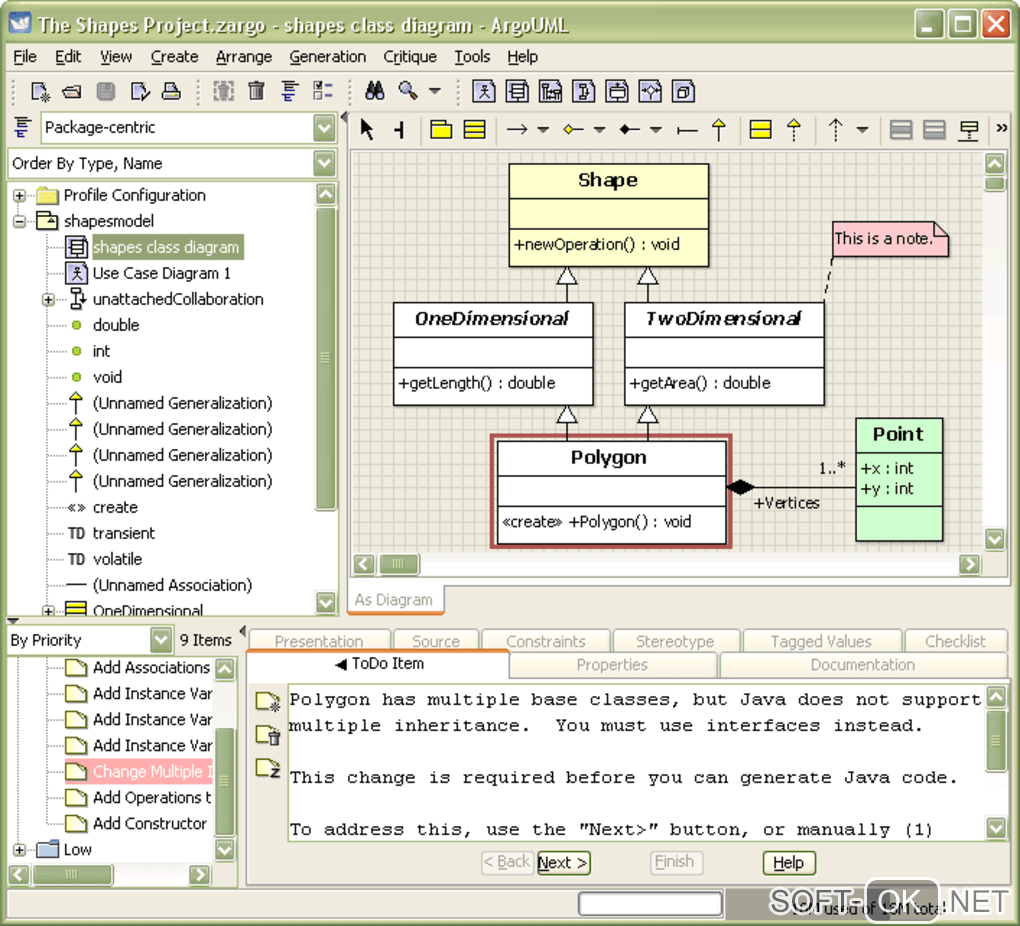Click the New ToDo Item icon

click(x=267, y=702)
